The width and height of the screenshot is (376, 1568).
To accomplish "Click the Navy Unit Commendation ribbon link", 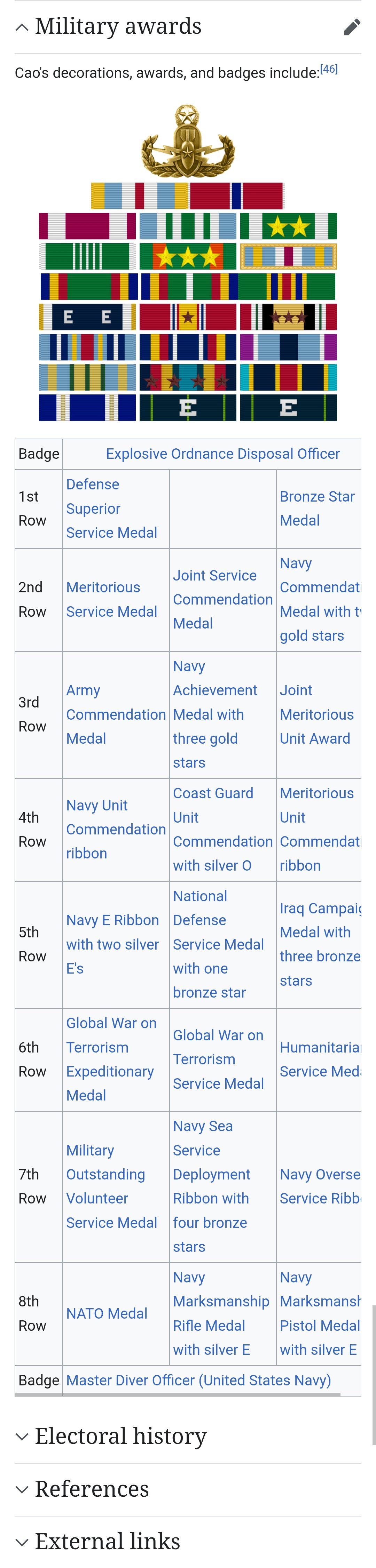I will [x=115, y=829].
